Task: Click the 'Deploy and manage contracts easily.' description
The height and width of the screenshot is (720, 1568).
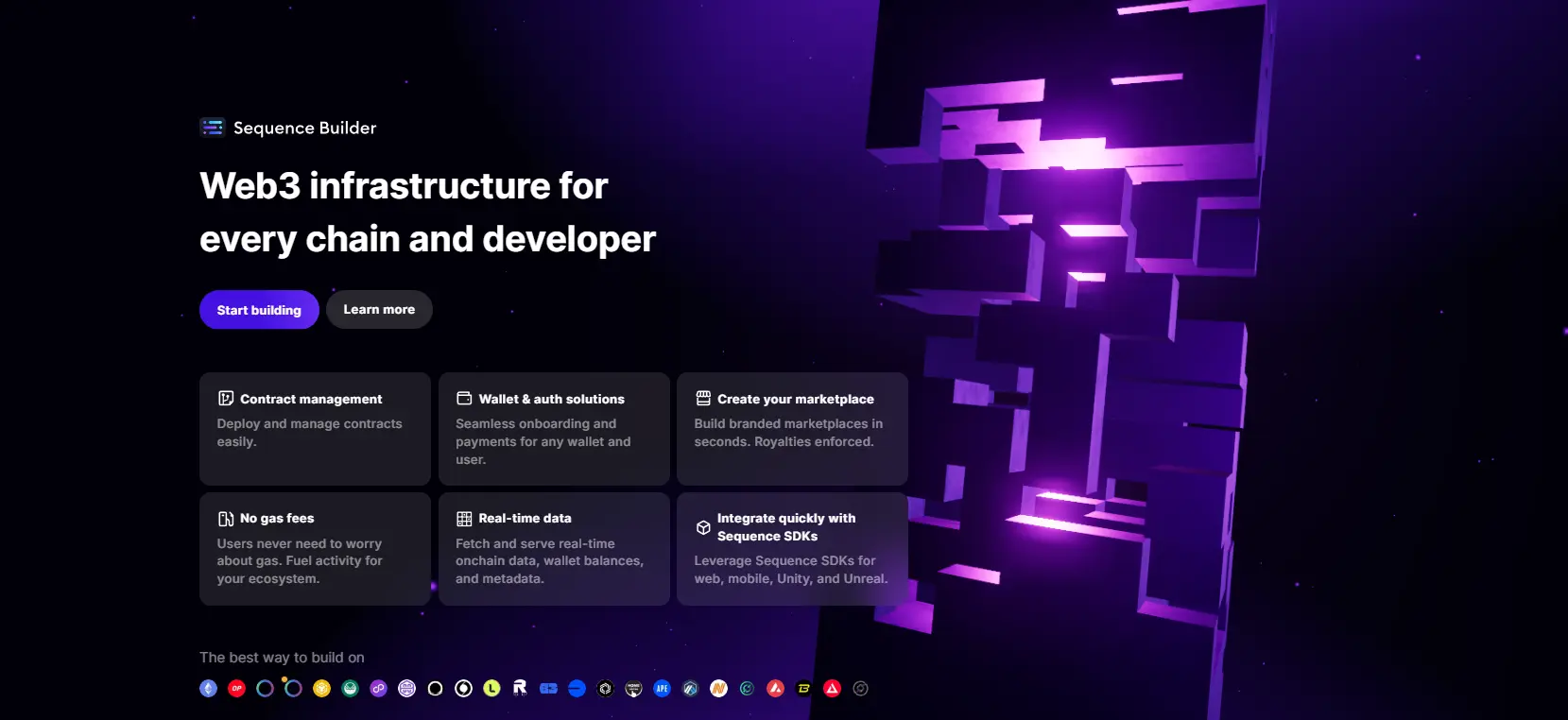Action: (x=310, y=433)
